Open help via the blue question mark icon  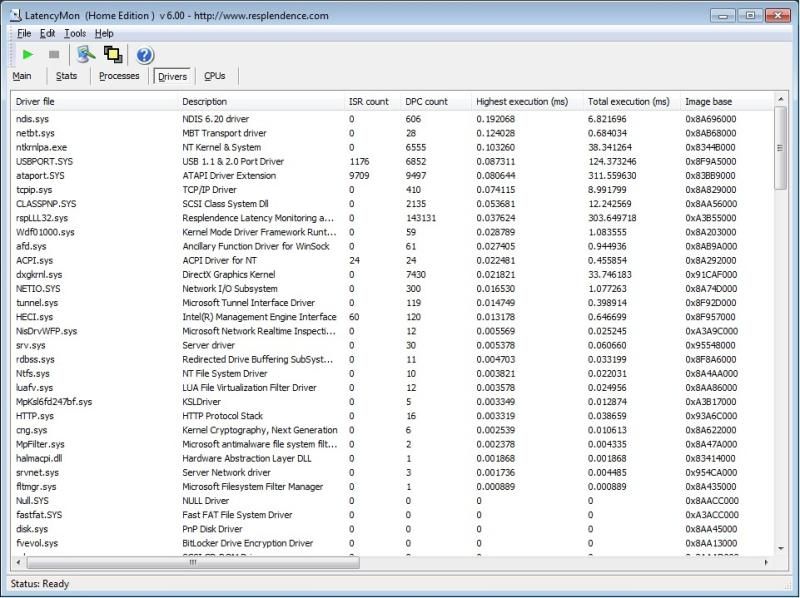(x=144, y=55)
